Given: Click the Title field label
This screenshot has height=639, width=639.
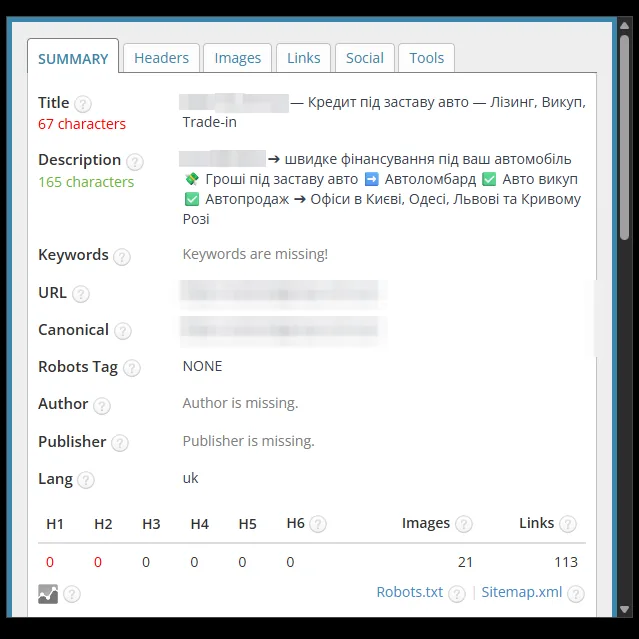Looking at the screenshot, I should (53, 103).
